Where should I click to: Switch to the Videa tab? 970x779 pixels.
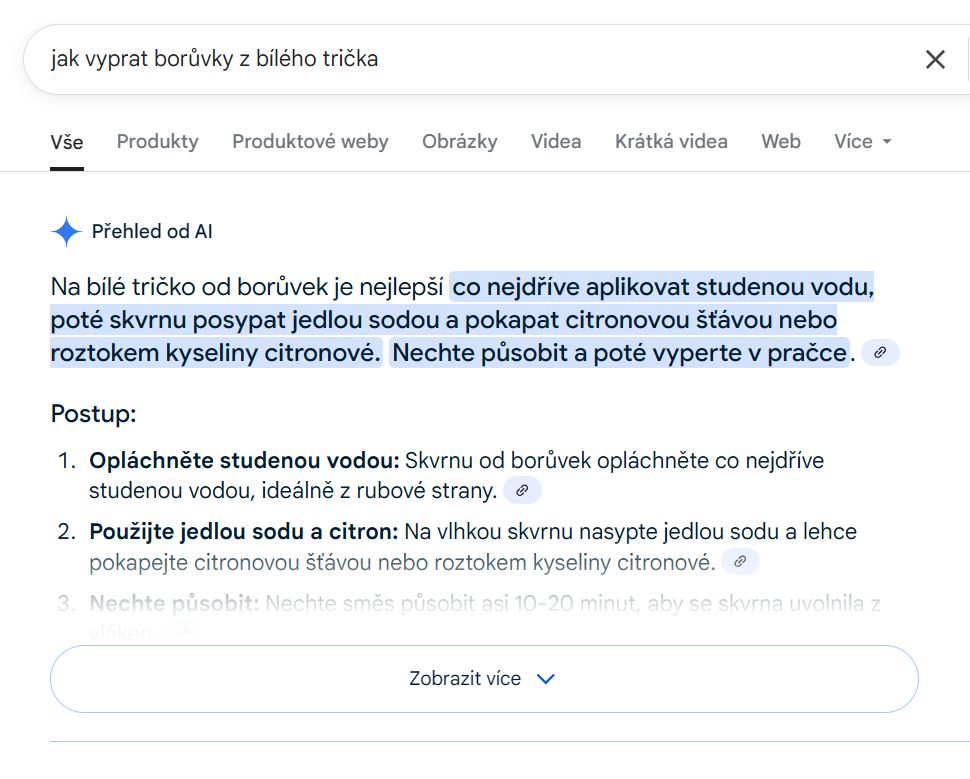tap(556, 142)
